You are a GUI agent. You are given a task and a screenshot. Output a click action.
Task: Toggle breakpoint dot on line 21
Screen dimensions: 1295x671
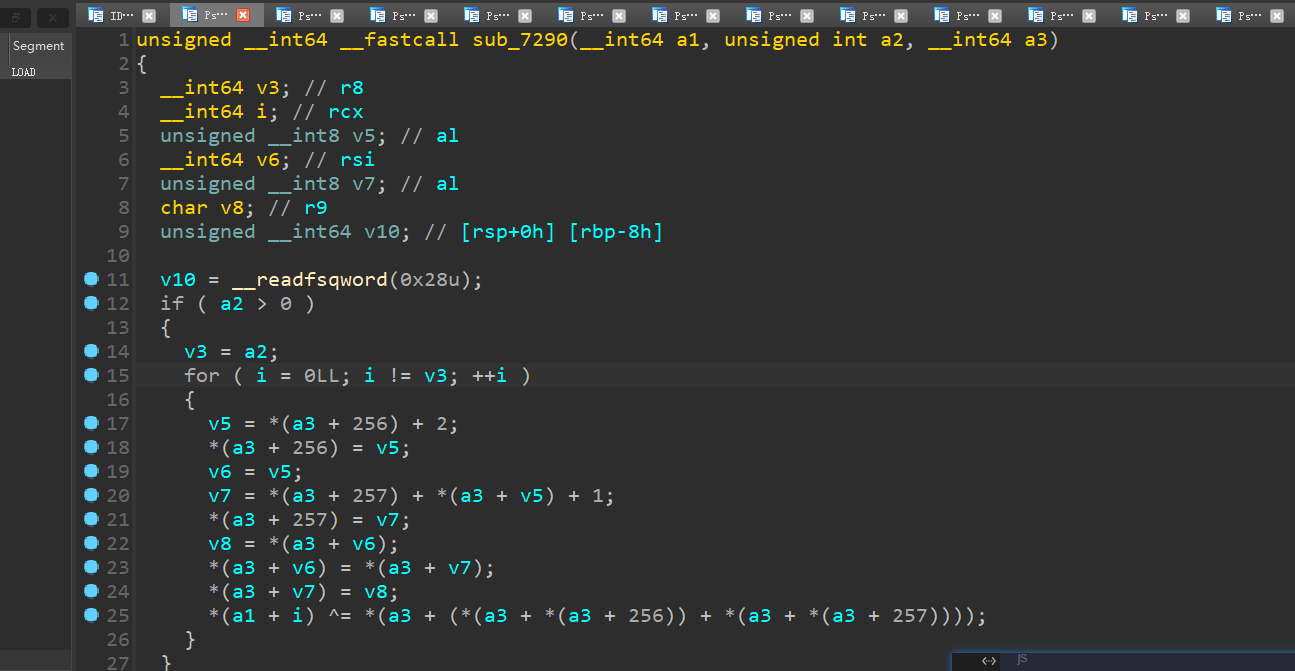(x=91, y=519)
